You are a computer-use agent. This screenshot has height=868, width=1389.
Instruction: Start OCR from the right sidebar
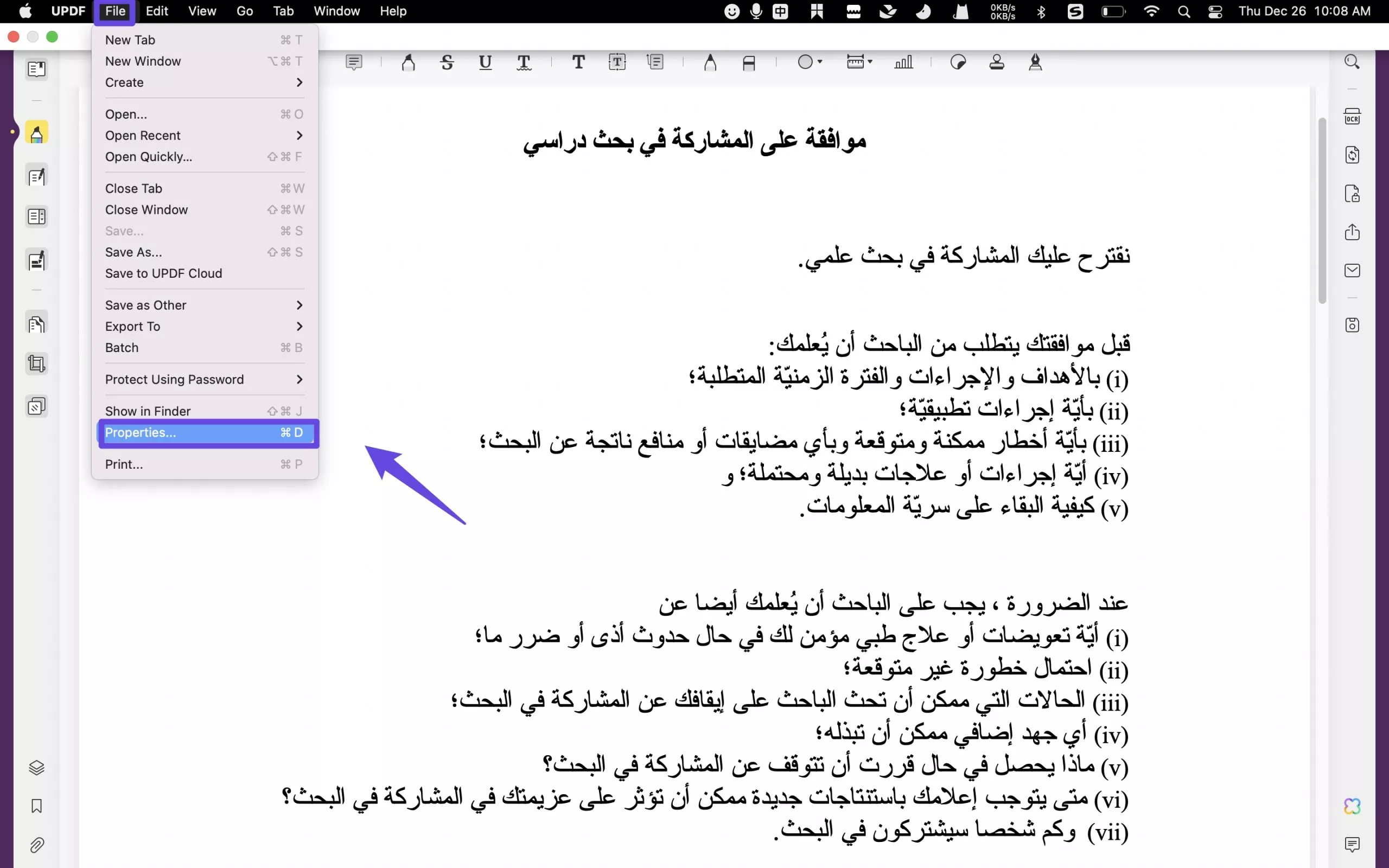[1353, 116]
